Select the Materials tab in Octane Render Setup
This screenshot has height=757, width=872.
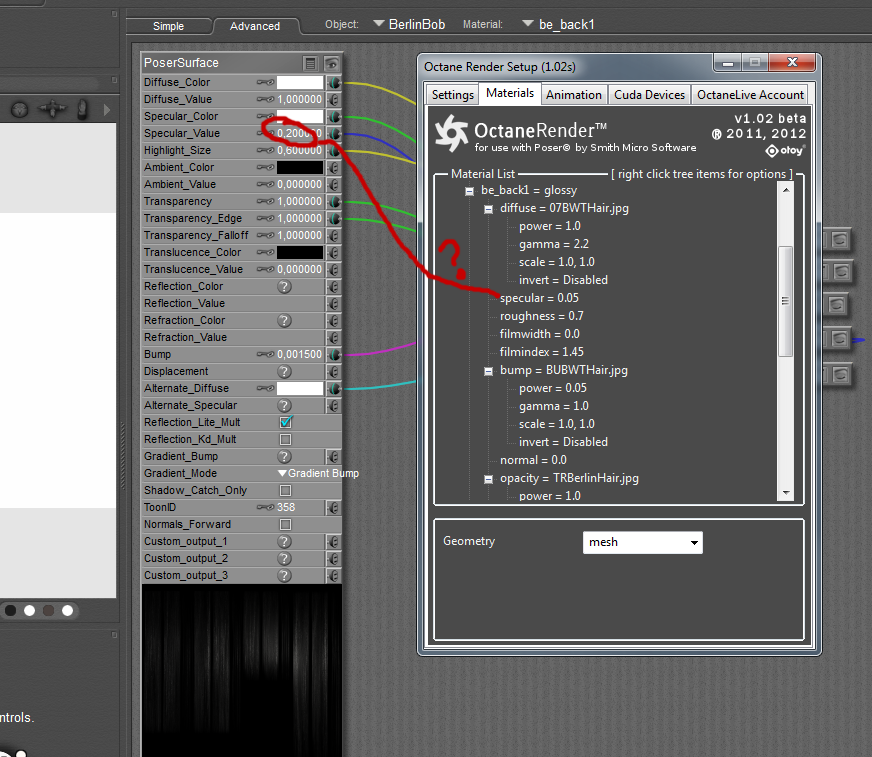[510, 93]
